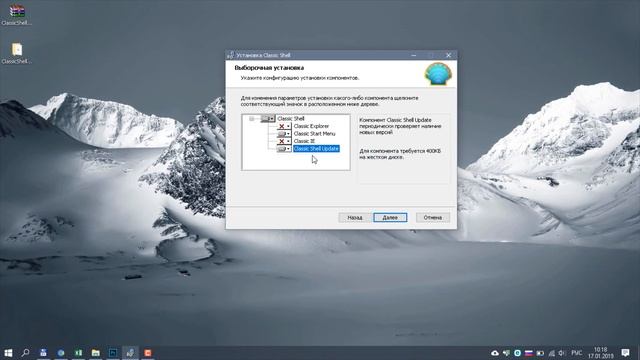Open the feature dropdown for Classic IE
Image resolution: width=640 pixels, height=360 pixels.
click(x=284, y=141)
